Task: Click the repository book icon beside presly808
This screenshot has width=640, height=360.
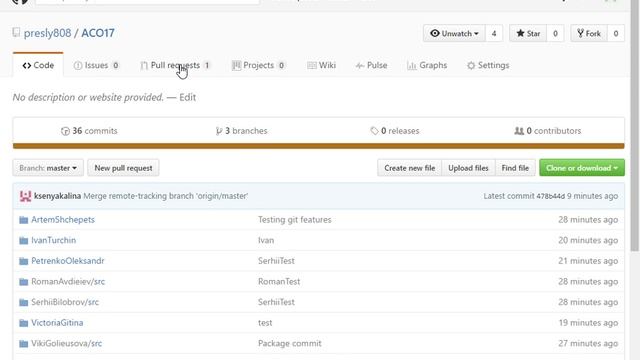Action: 16,33
